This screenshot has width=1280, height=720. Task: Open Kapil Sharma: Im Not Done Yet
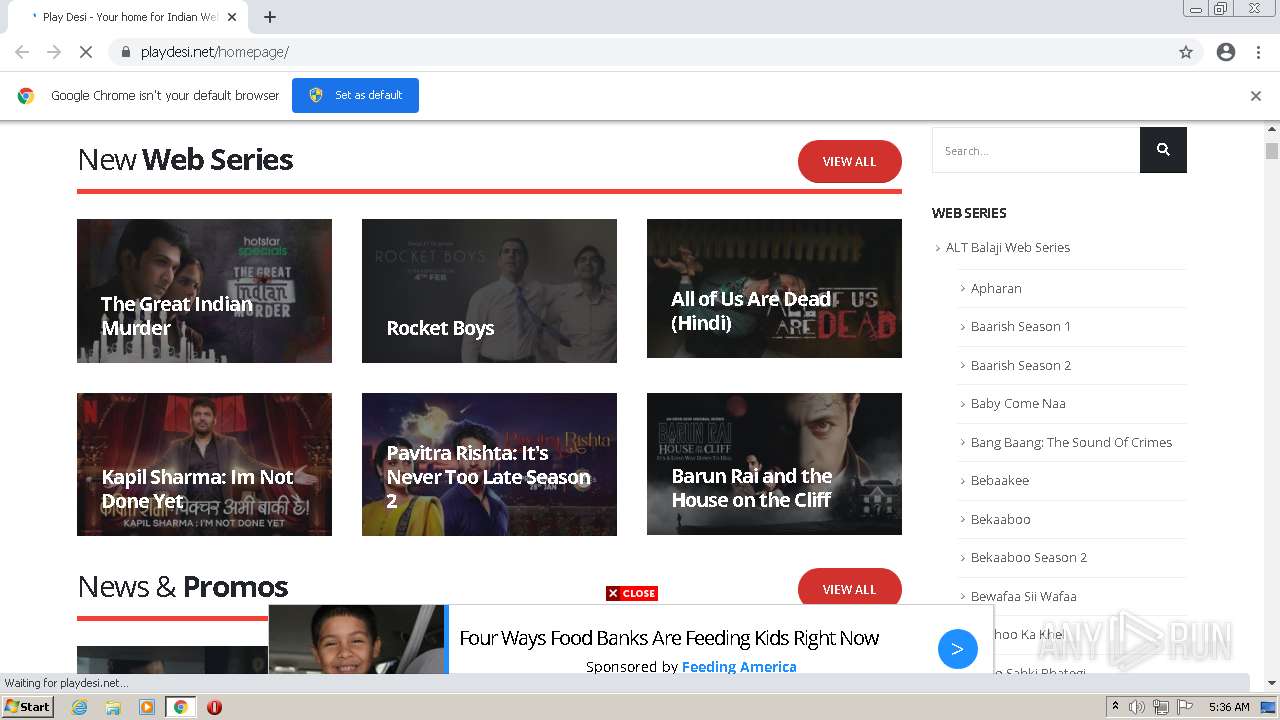click(204, 464)
